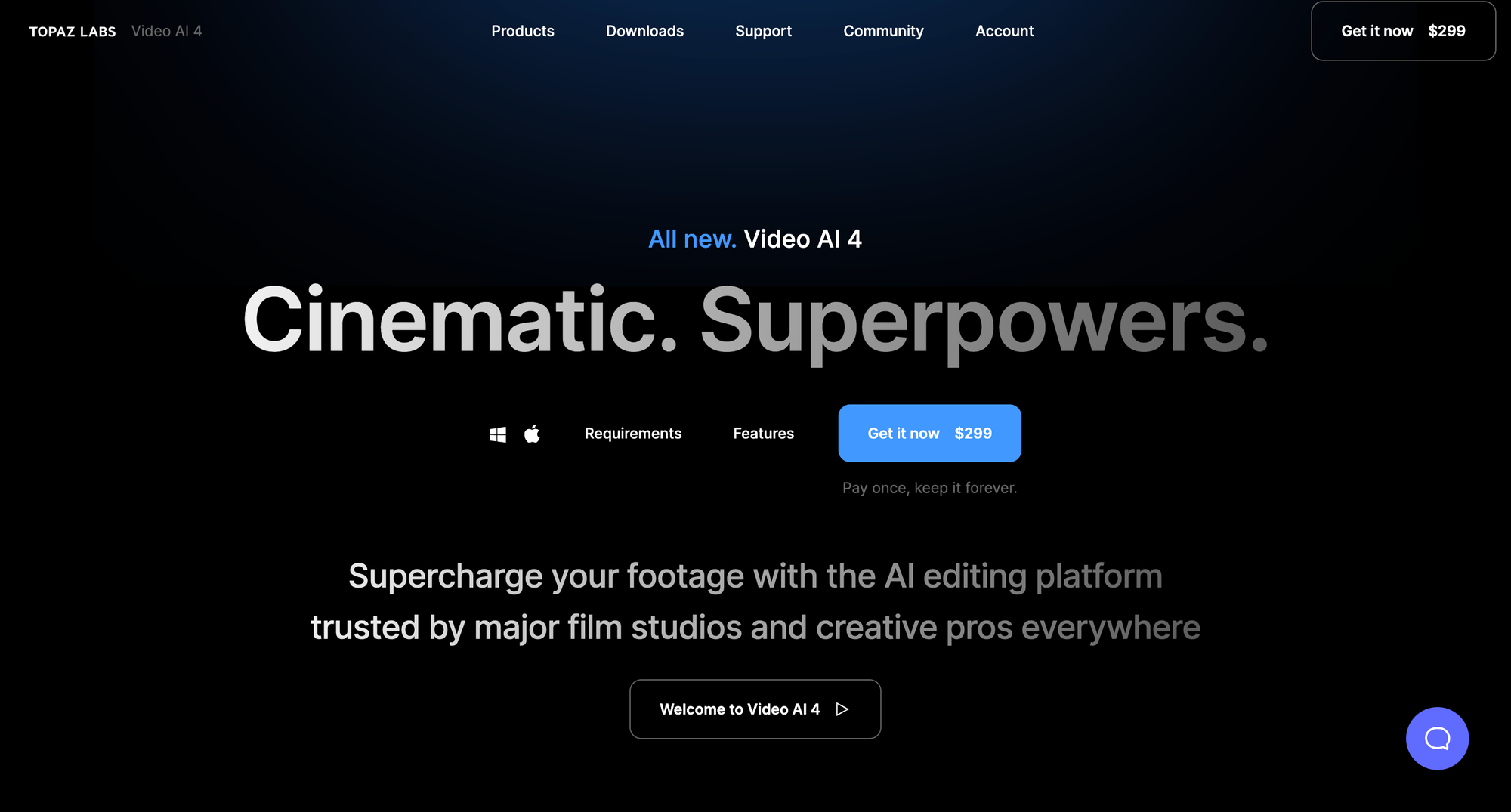This screenshot has height=812, width=1511.
Task: Open the Downloads menu
Action: 644,31
